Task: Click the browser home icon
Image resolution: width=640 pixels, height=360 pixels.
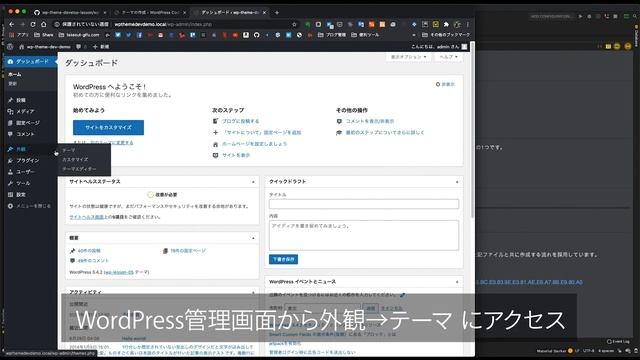Action: 44,24
